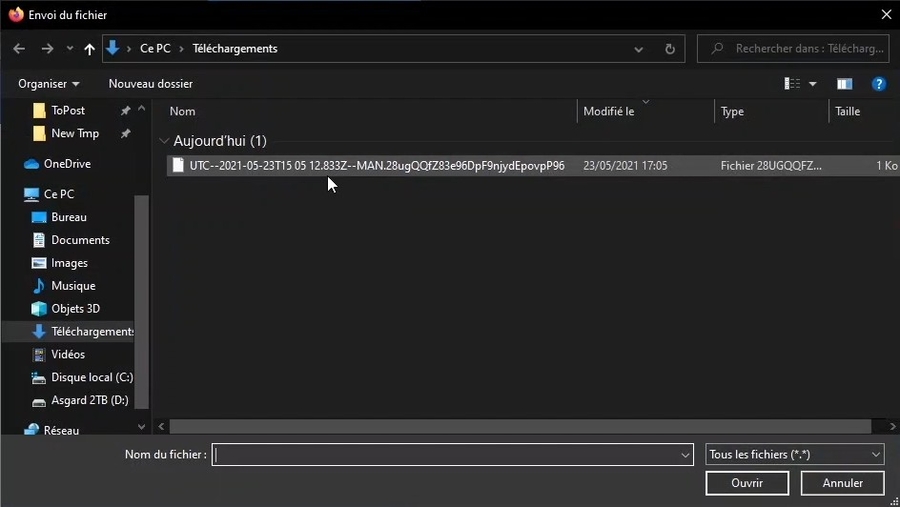The height and width of the screenshot is (507, 900).
Task: Open the help question mark icon
Action: click(879, 84)
